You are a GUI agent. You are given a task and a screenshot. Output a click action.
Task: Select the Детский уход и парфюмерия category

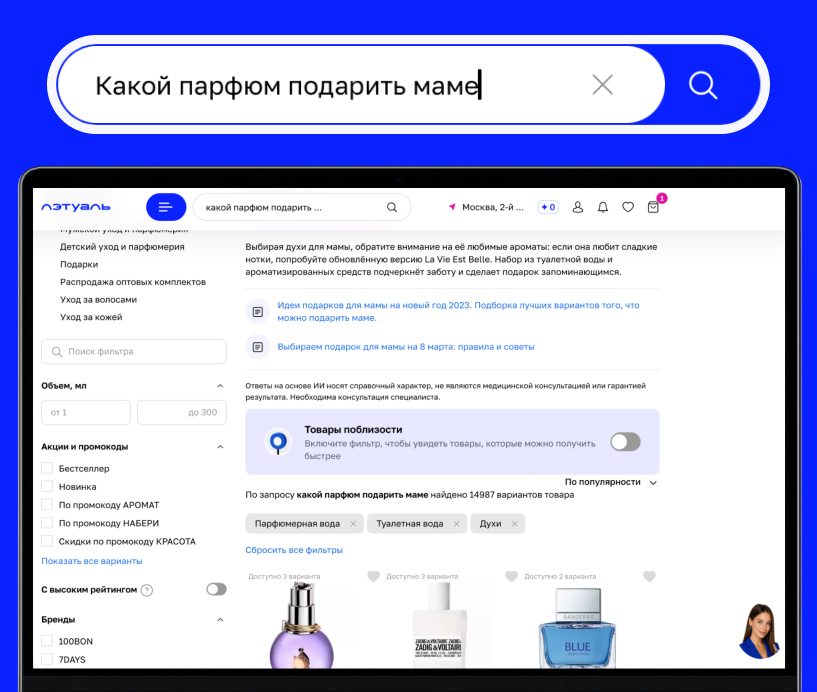point(122,246)
